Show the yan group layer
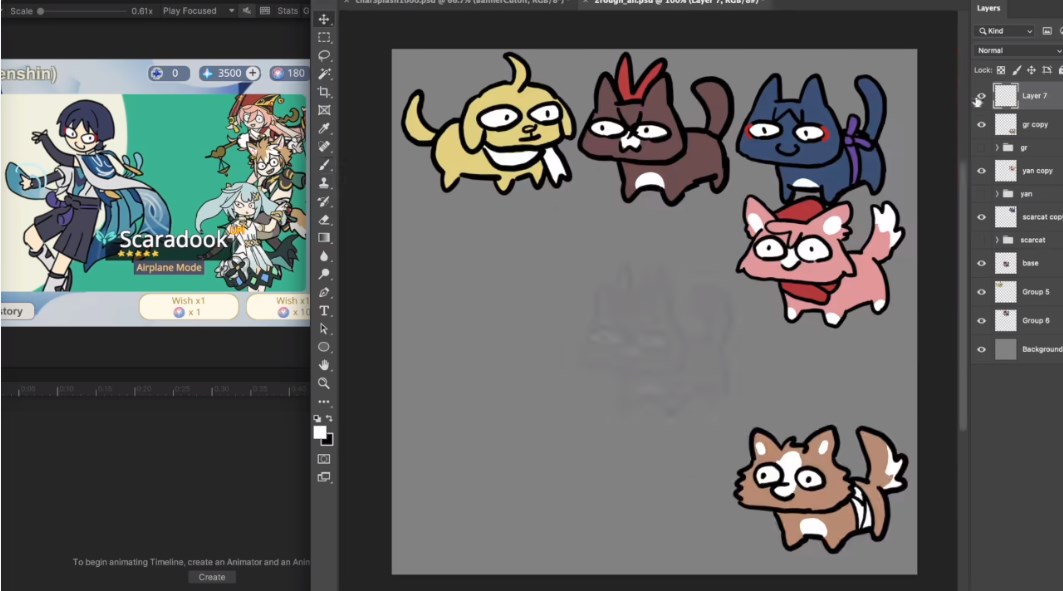The image size is (1063, 591). [x=981, y=194]
